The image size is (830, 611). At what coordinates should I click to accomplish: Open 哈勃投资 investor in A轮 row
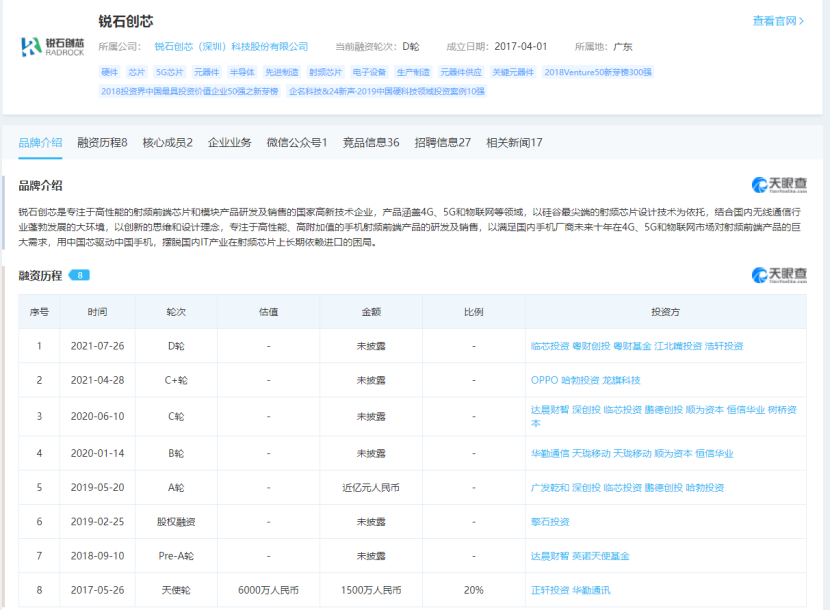point(705,488)
